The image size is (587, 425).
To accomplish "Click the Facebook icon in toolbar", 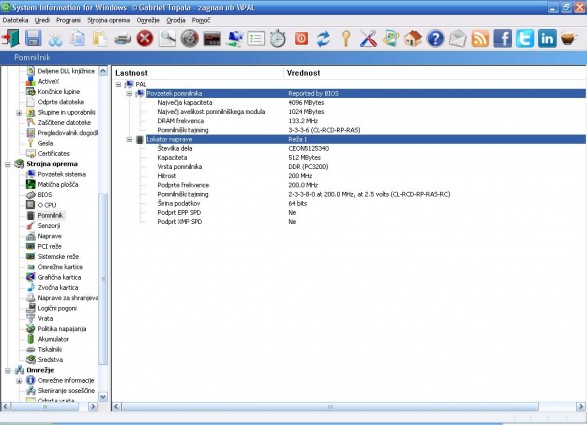I will coord(502,39).
